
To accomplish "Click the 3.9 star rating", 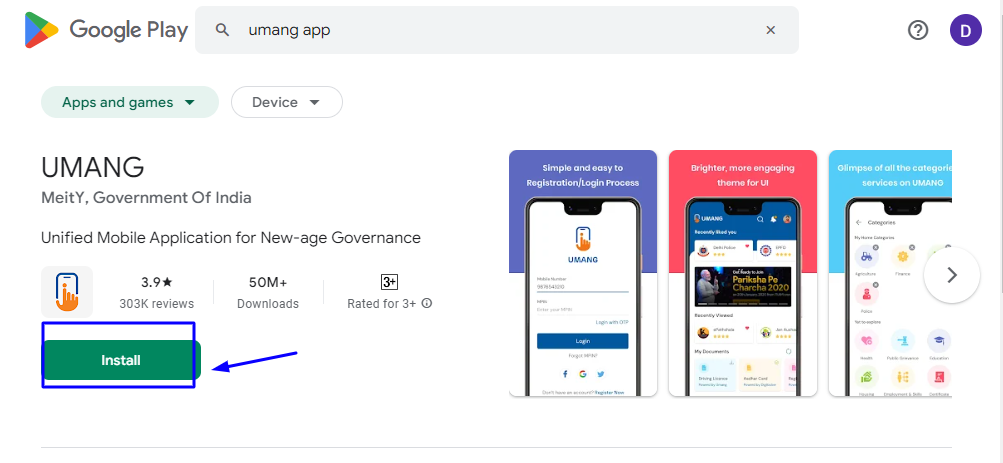I will [x=157, y=282].
